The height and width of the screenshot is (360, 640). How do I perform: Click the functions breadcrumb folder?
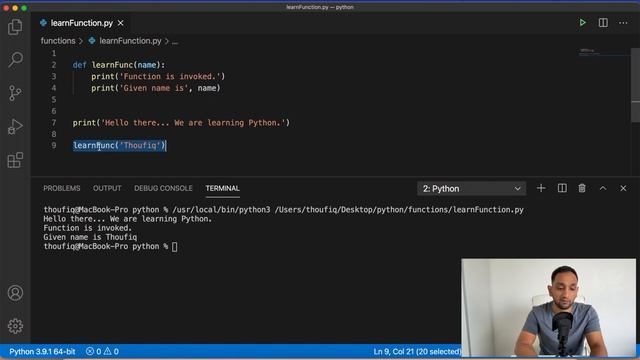click(58, 41)
